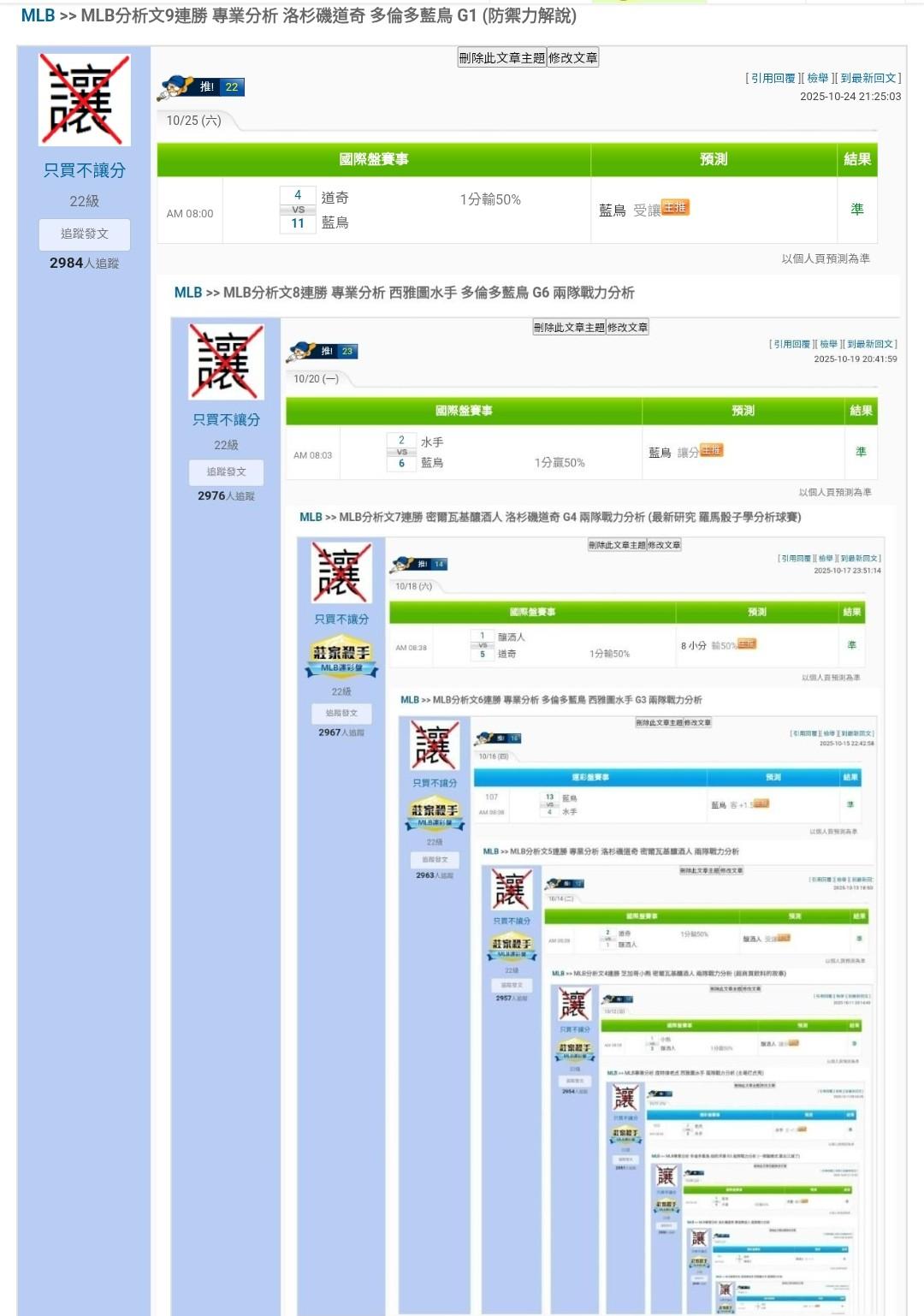The height and width of the screenshot is (1316, 924).
Task: Click 追蹤發文 button above 2976人追蹤
Action: (x=226, y=472)
